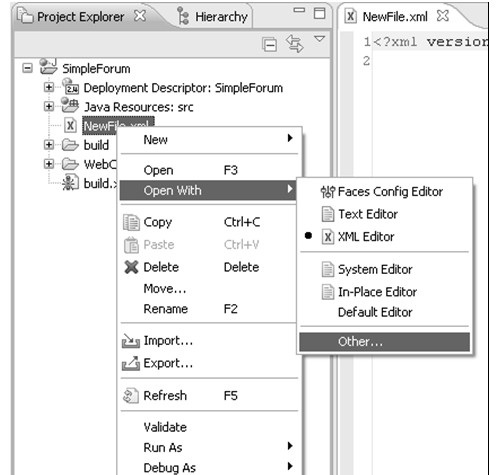503x475 pixels.
Task: Click the Collapse All toolbar icon
Action: pyautogui.click(x=269, y=44)
